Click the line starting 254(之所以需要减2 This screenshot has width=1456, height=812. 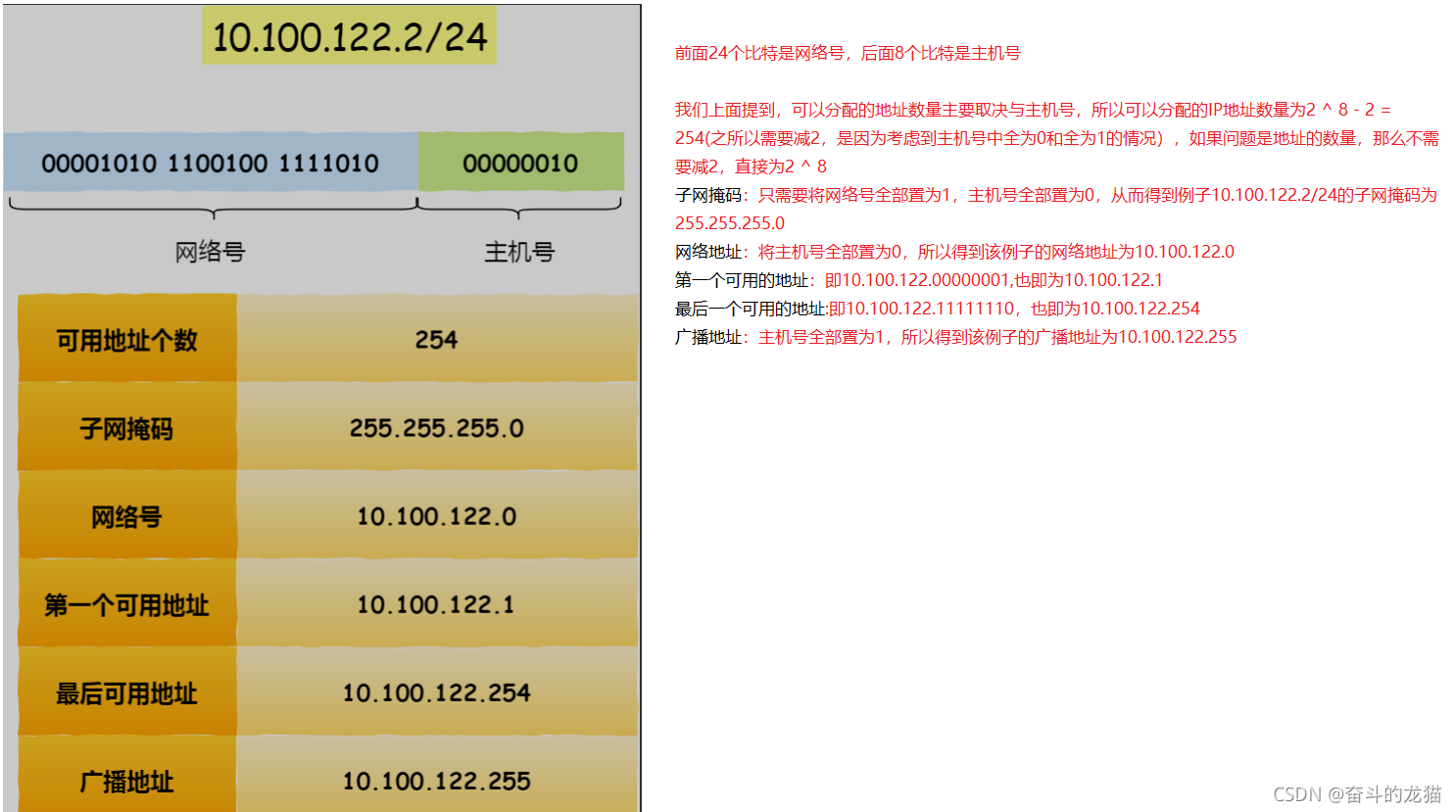1056,138
